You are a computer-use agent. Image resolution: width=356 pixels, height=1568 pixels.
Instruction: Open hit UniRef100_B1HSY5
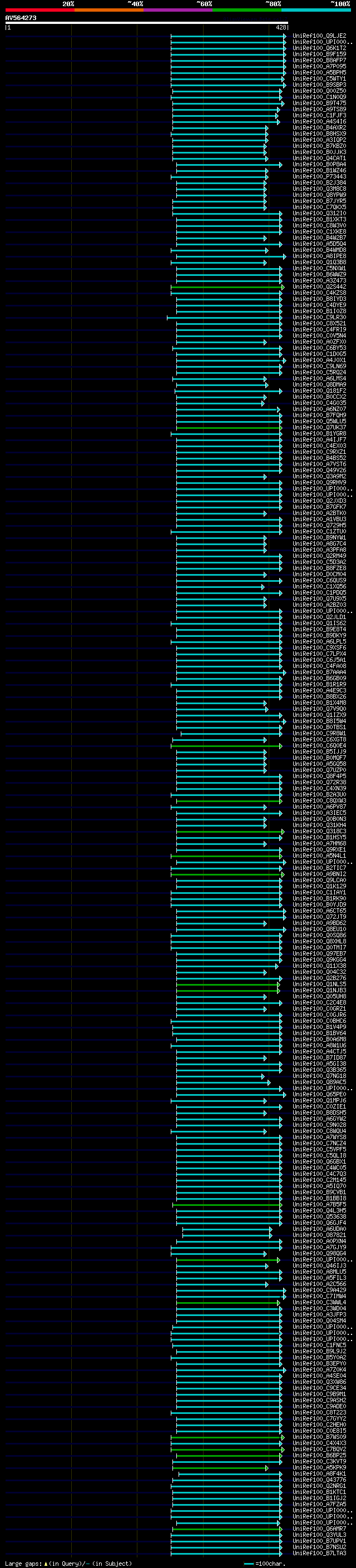[x=319, y=837]
